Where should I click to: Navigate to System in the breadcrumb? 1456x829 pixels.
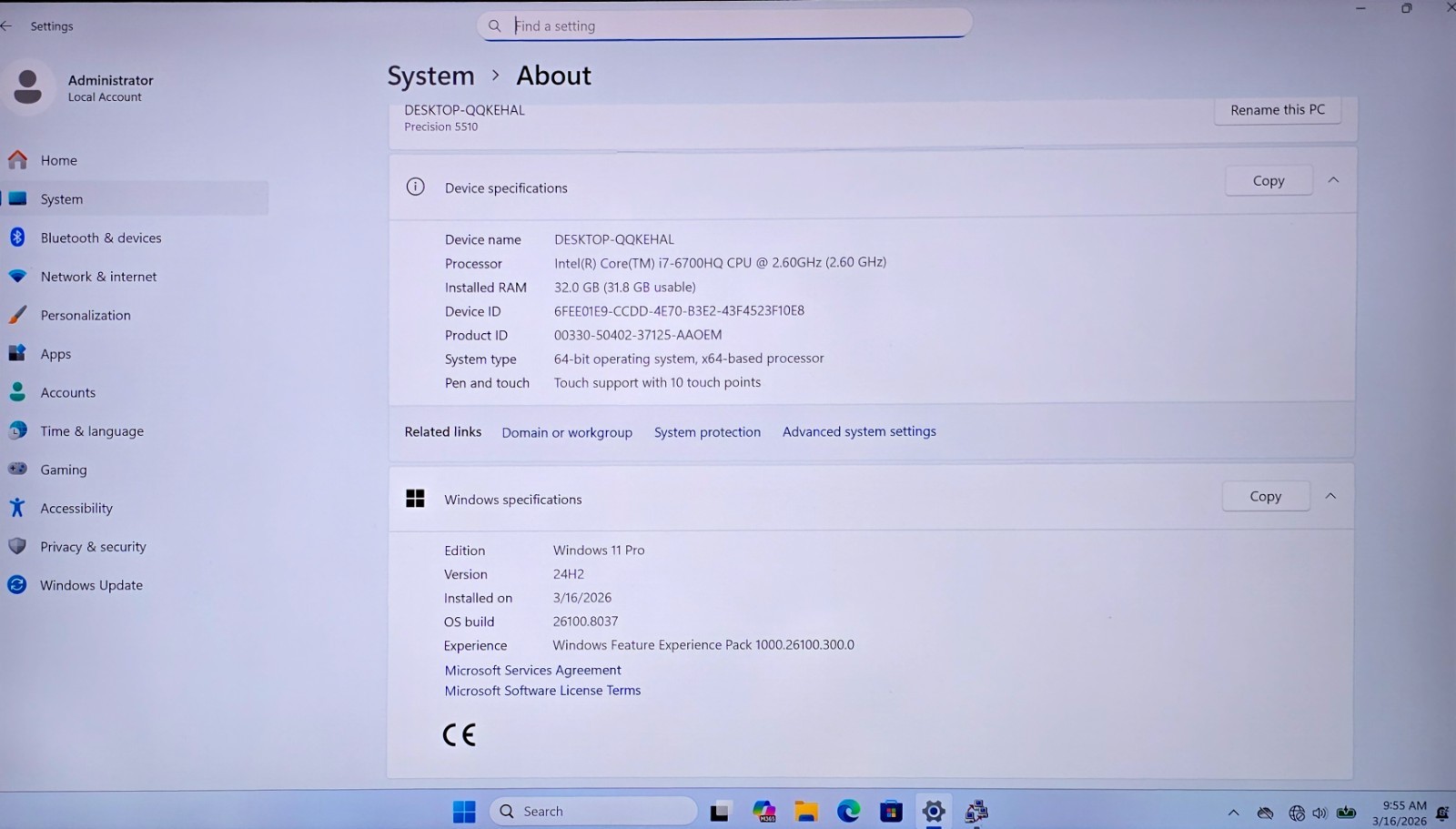click(430, 76)
